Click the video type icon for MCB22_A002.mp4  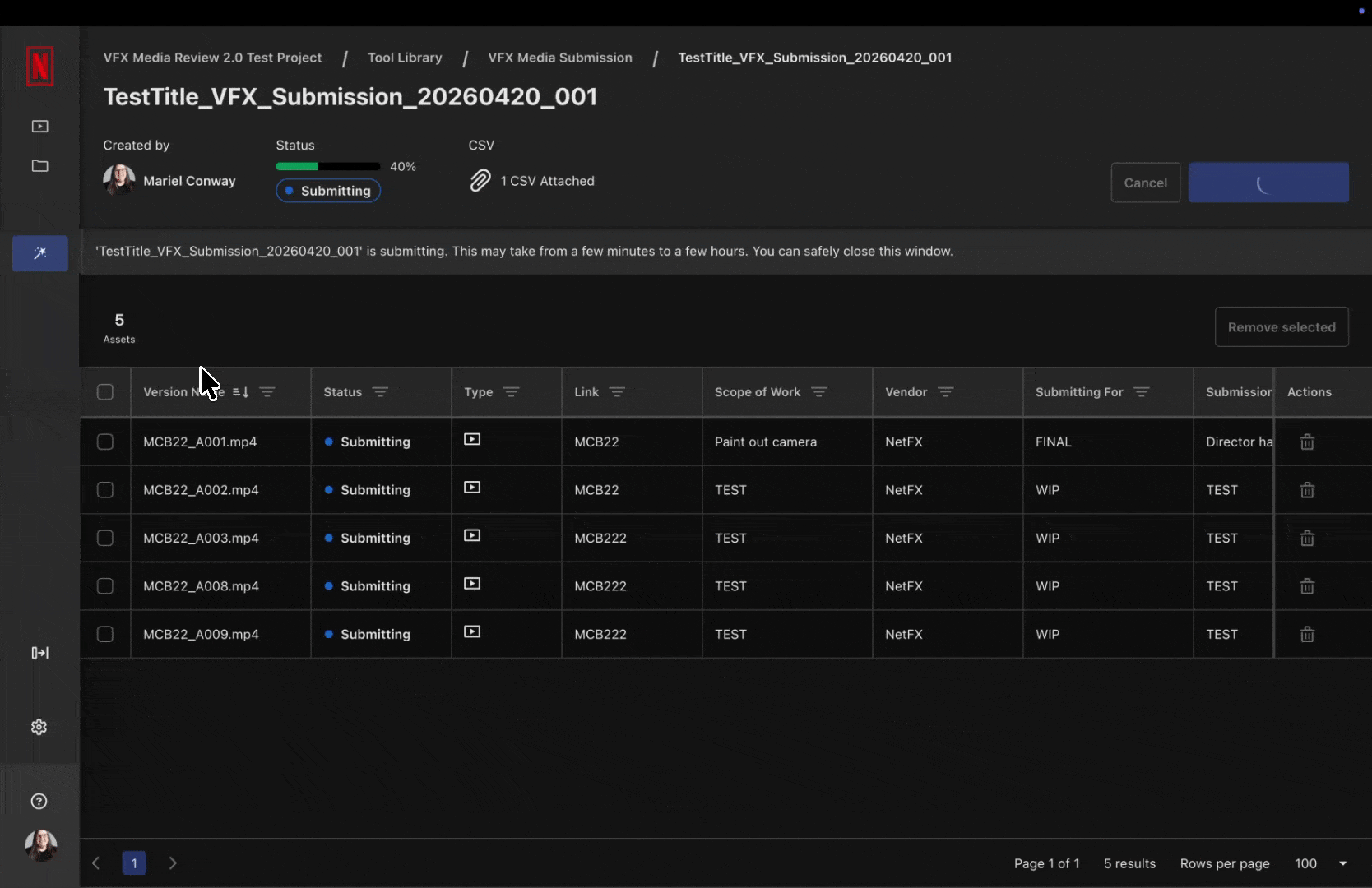472,488
